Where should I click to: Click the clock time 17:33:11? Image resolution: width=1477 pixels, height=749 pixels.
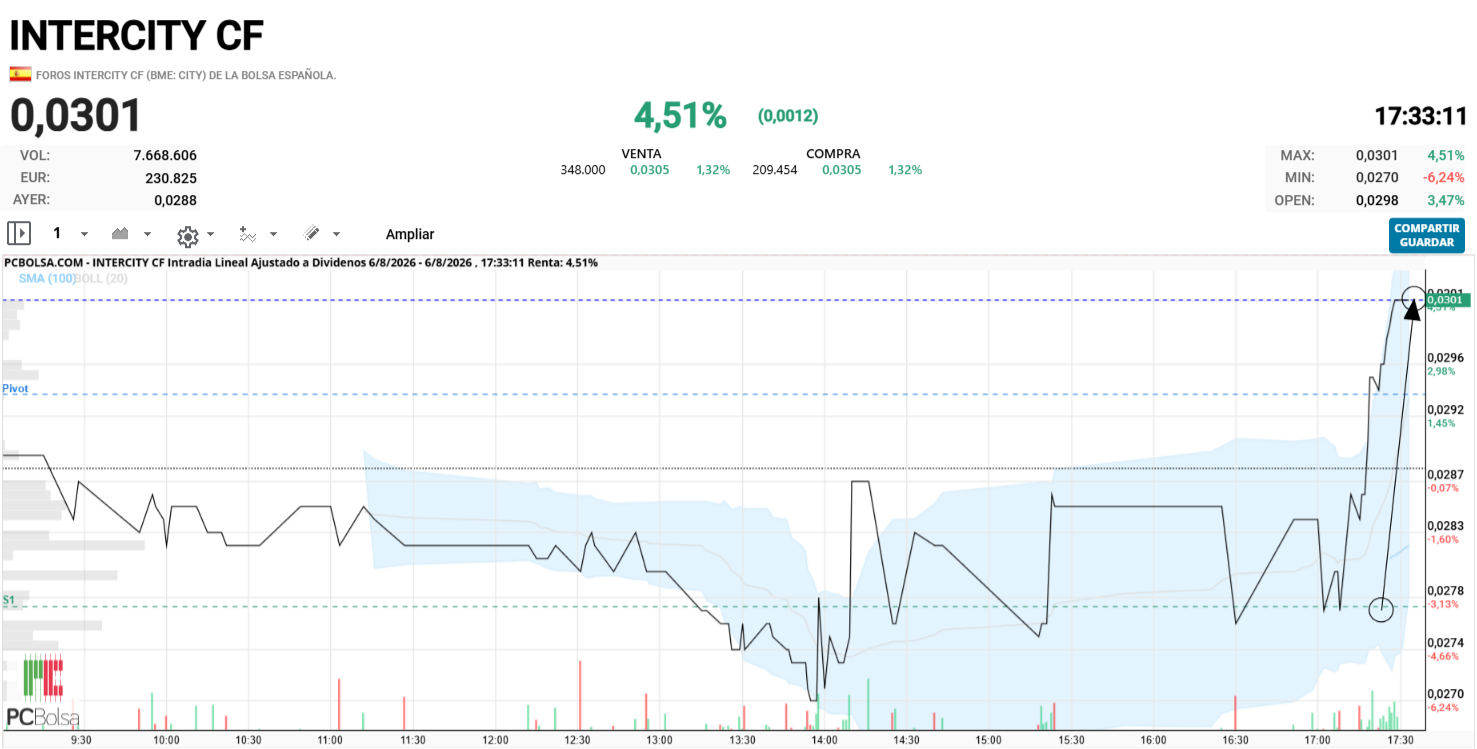click(1420, 116)
